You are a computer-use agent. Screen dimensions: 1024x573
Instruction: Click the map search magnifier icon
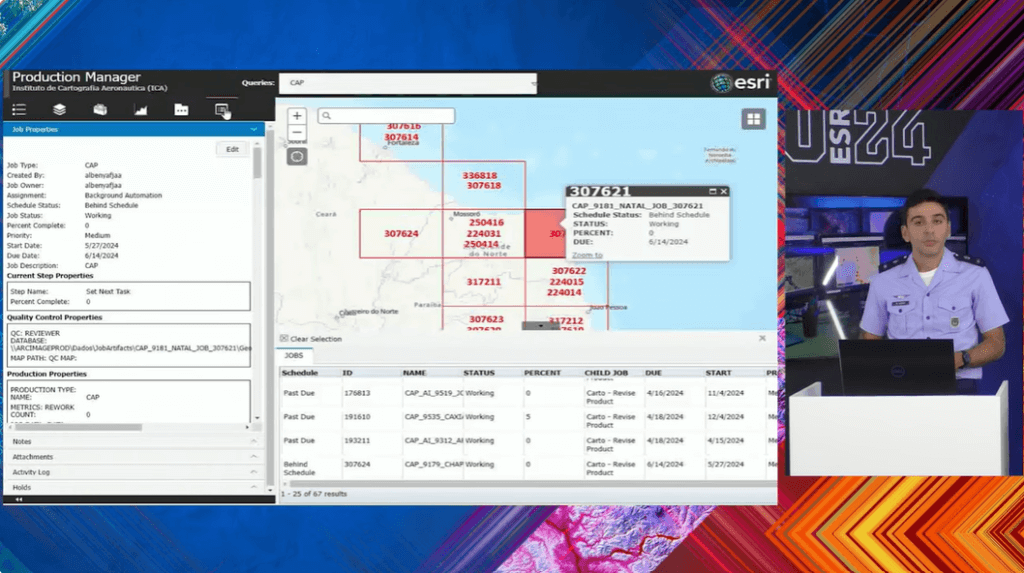(x=327, y=116)
